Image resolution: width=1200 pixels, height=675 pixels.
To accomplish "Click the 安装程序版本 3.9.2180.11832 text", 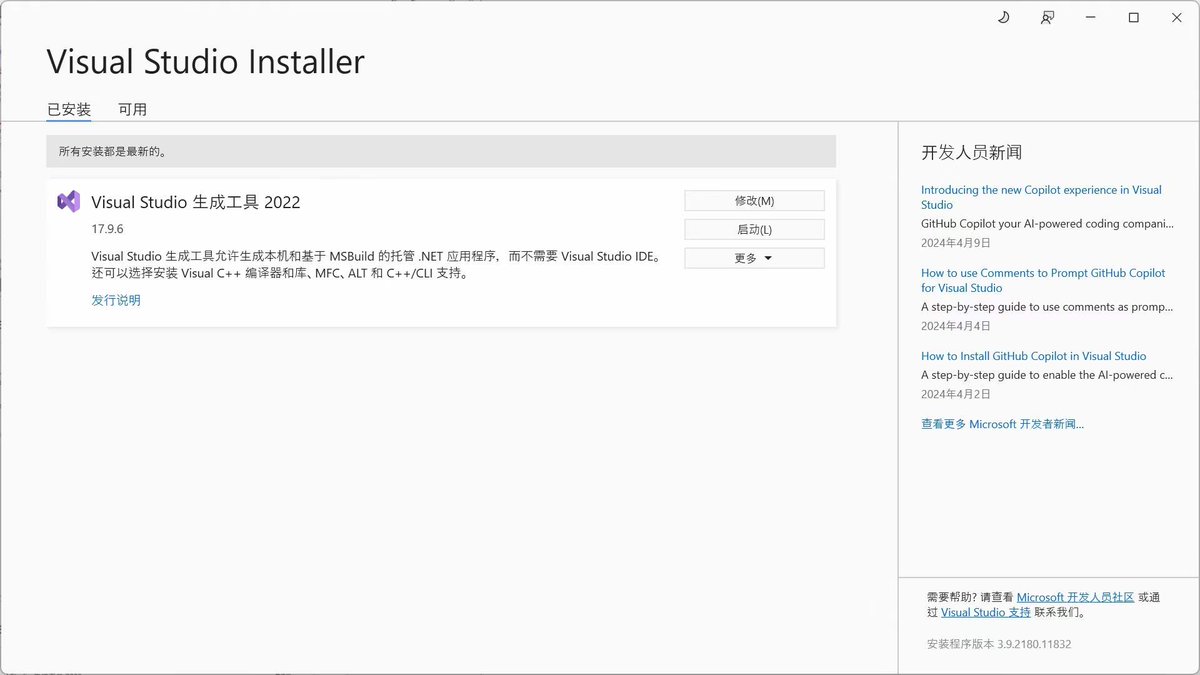I will (x=999, y=644).
